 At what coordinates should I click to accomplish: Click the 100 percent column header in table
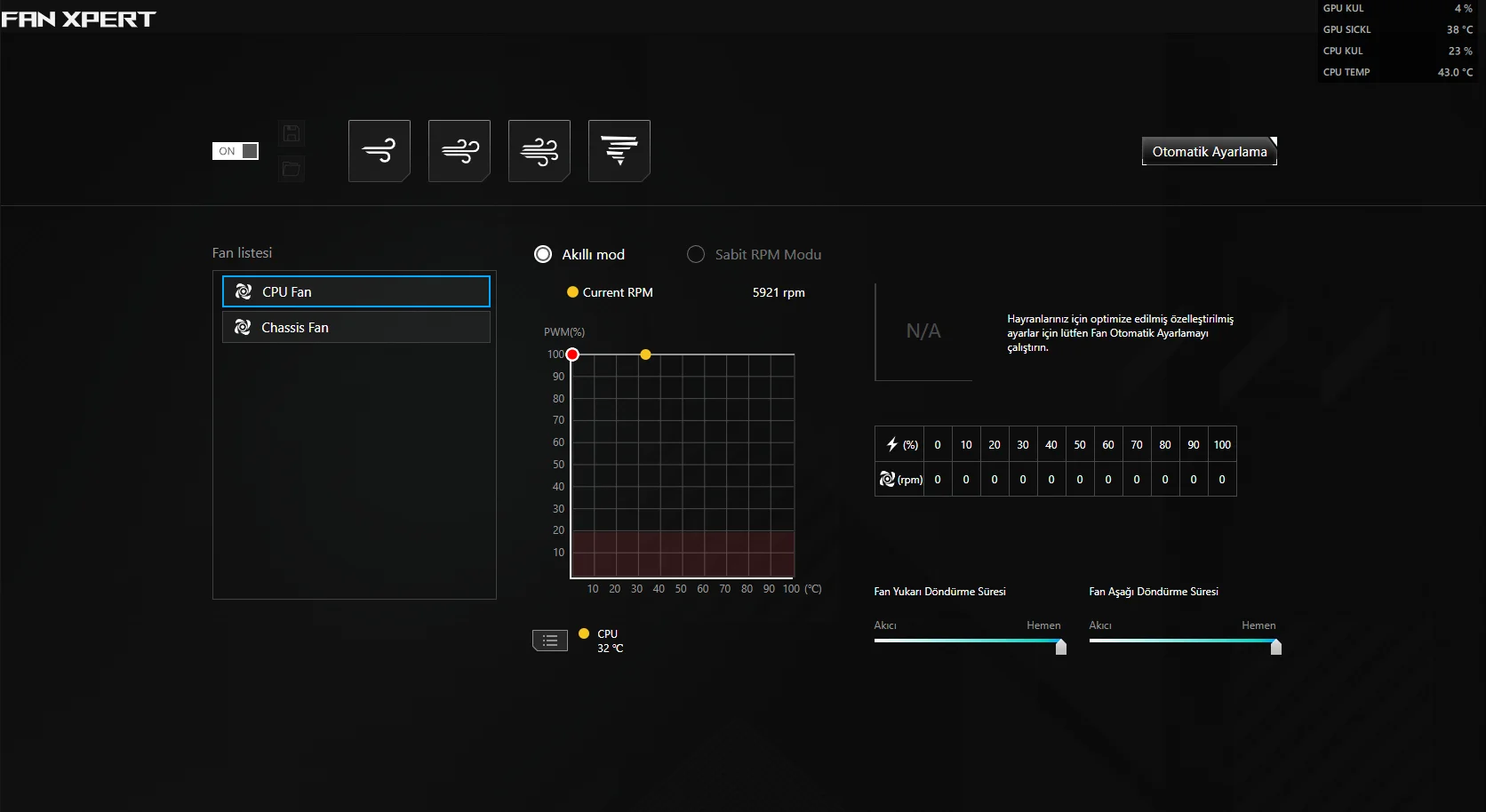tap(1222, 444)
